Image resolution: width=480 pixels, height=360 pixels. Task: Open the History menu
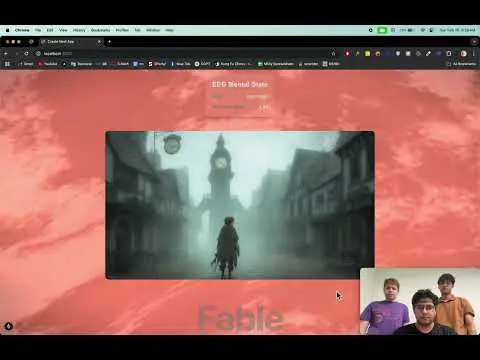[79, 30]
